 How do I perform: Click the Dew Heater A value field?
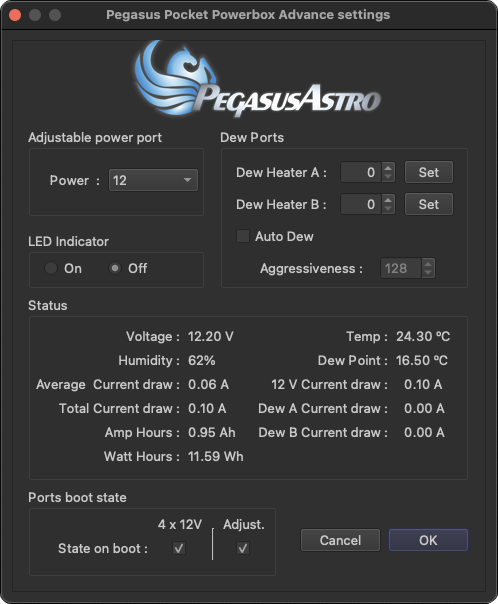coord(361,172)
